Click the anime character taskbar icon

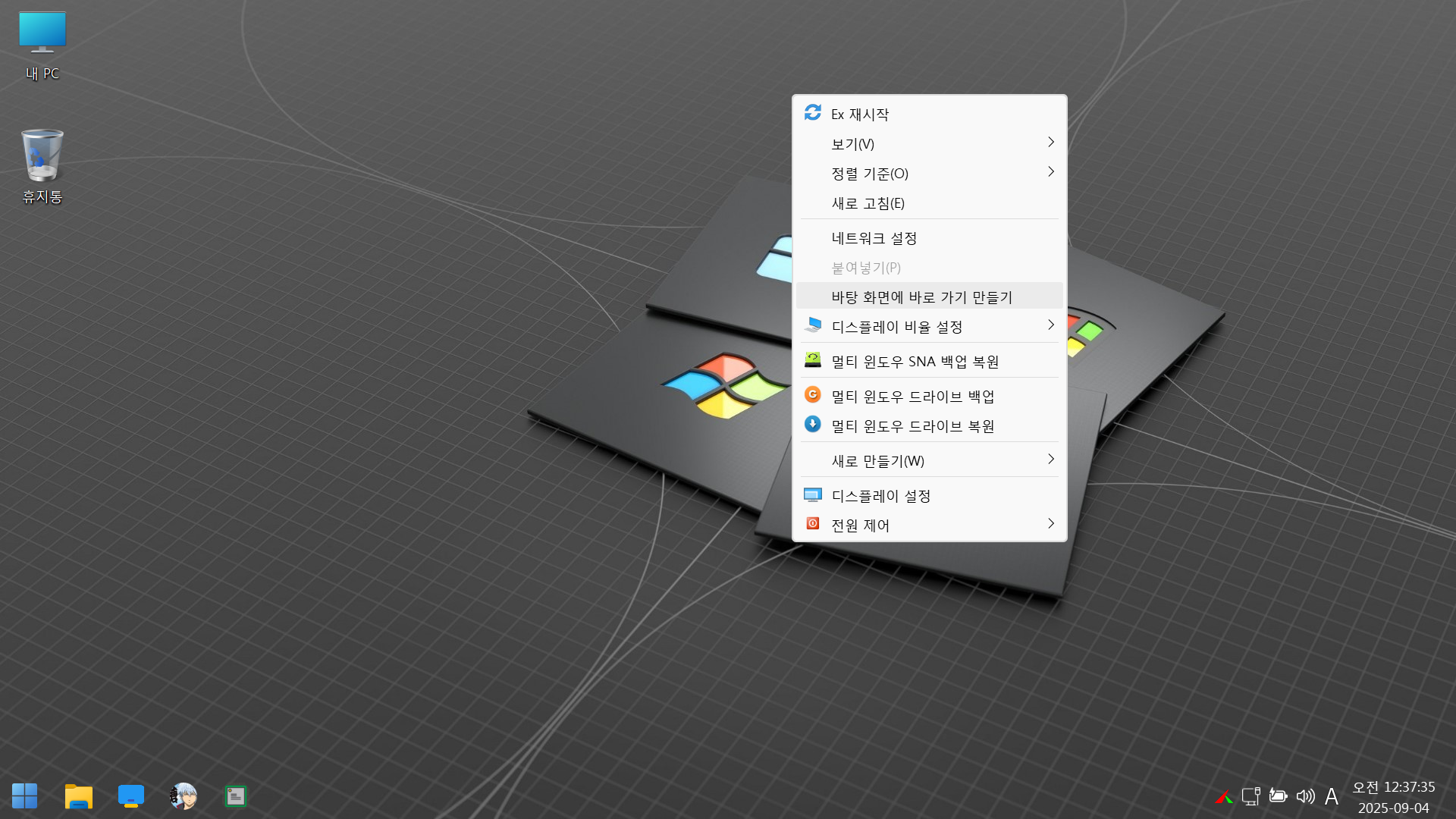[183, 796]
